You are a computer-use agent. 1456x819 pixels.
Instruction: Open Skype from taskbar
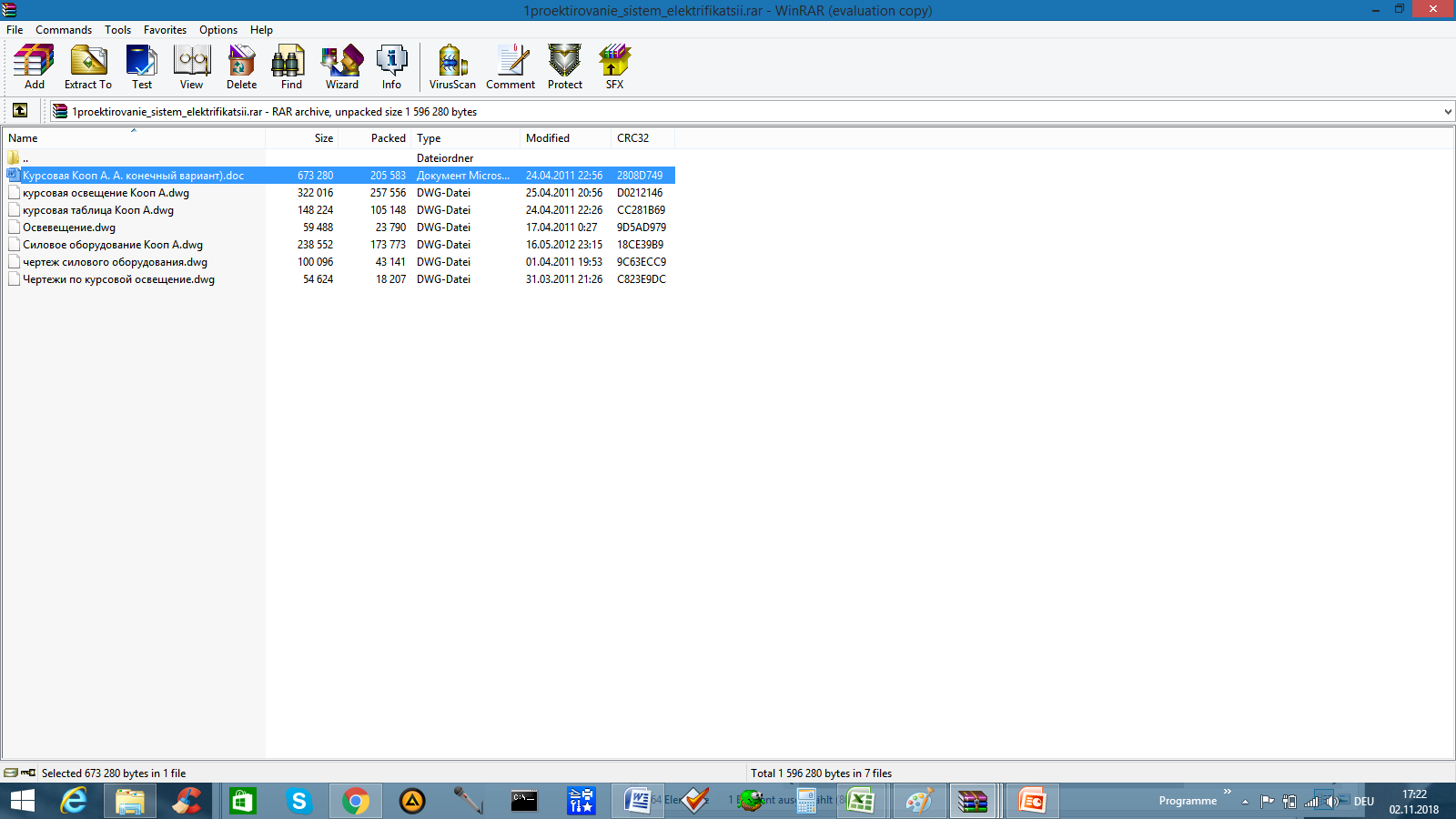coord(299,801)
